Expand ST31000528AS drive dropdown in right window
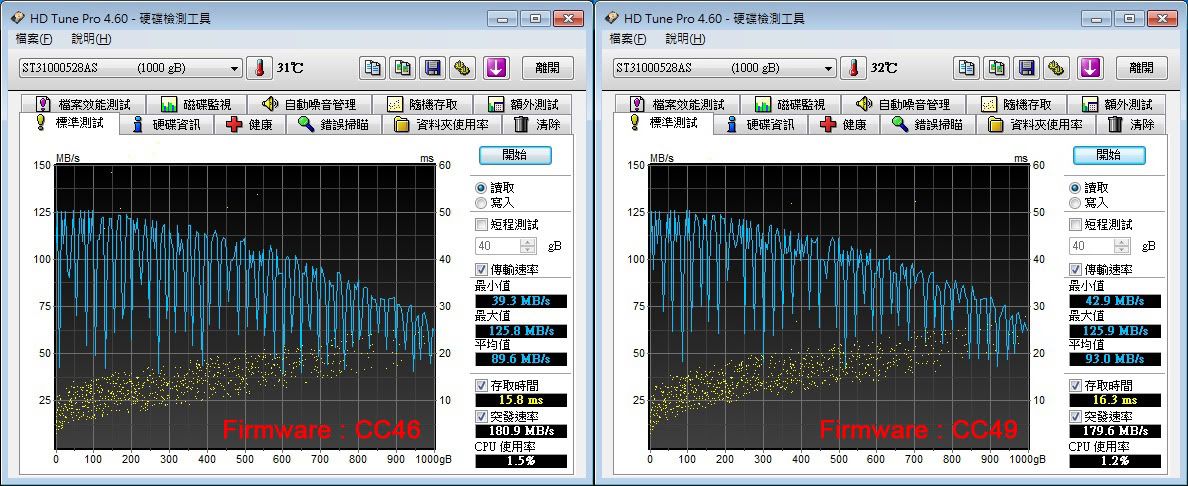This screenshot has width=1188, height=486. [x=829, y=68]
